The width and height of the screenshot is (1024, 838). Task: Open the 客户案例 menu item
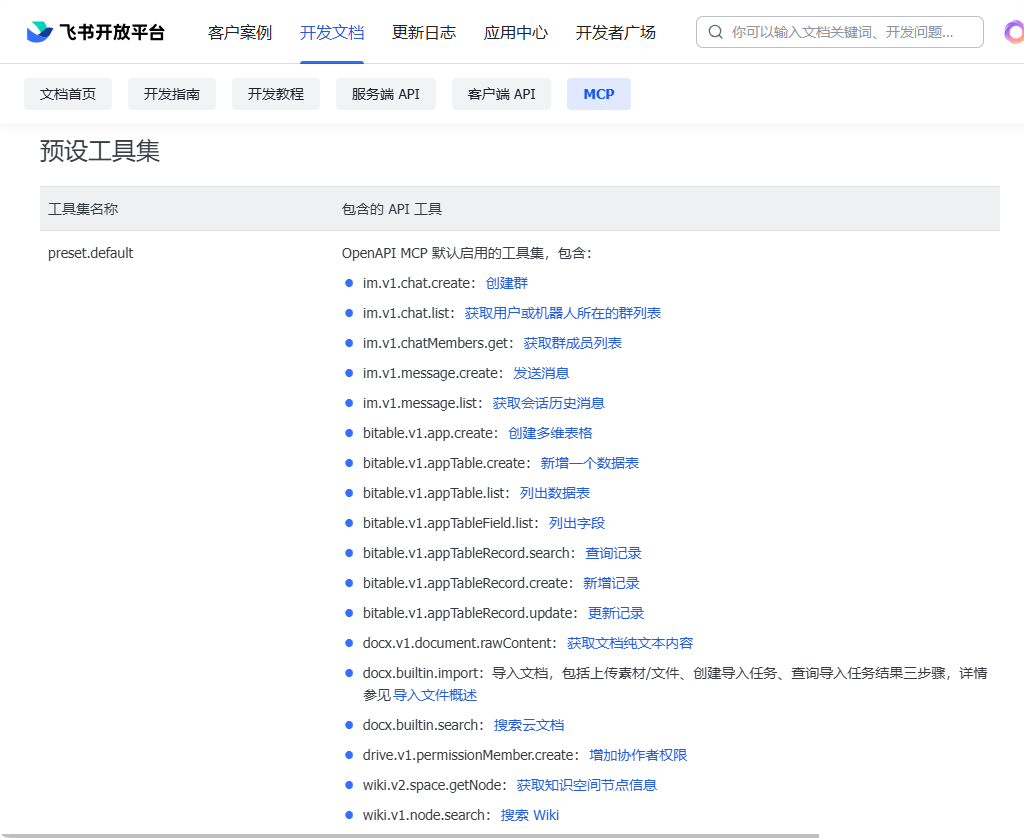(x=240, y=32)
